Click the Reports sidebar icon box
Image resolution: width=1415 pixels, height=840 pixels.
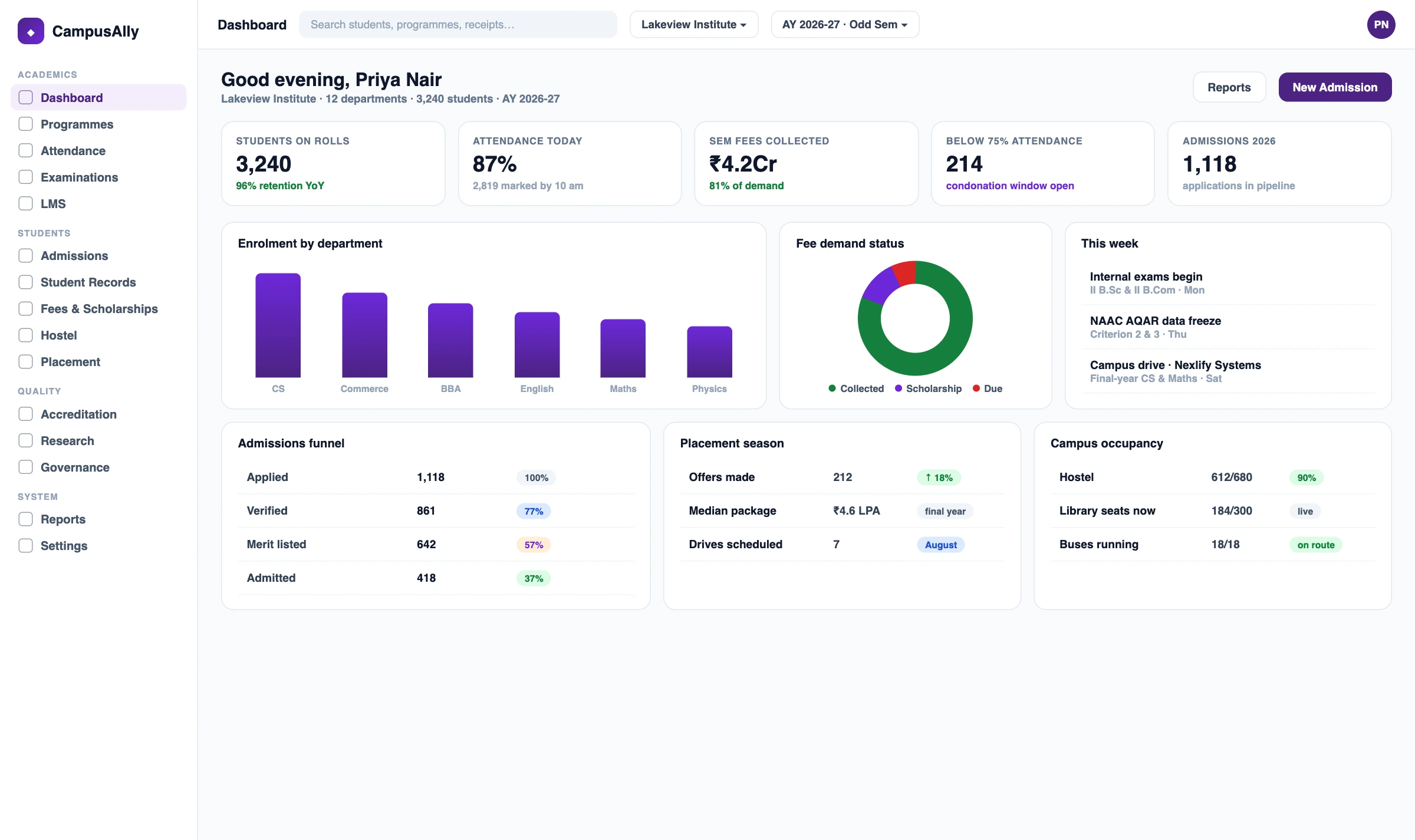(x=25, y=519)
